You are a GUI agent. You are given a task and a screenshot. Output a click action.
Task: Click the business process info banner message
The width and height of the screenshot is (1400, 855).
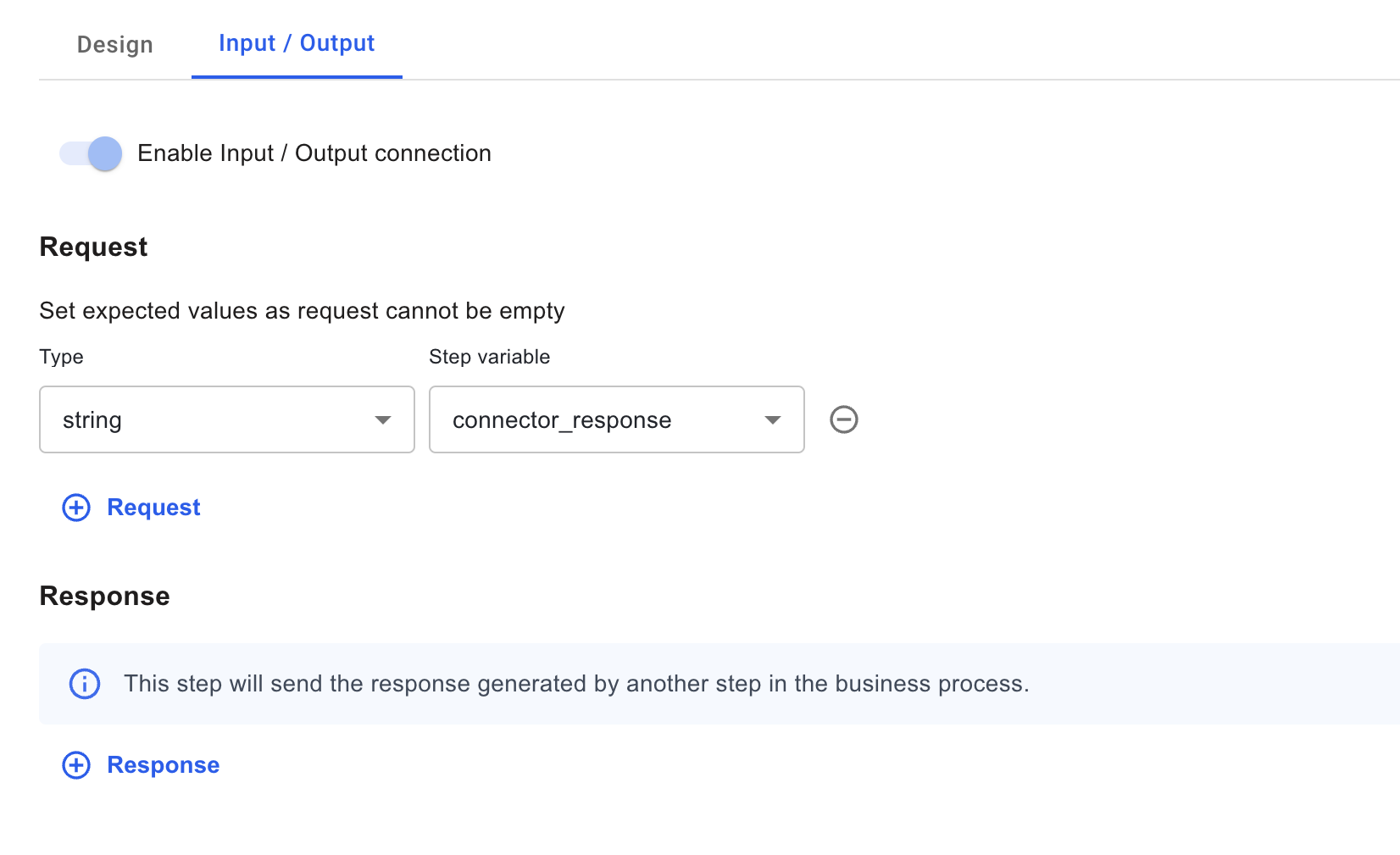pos(576,684)
